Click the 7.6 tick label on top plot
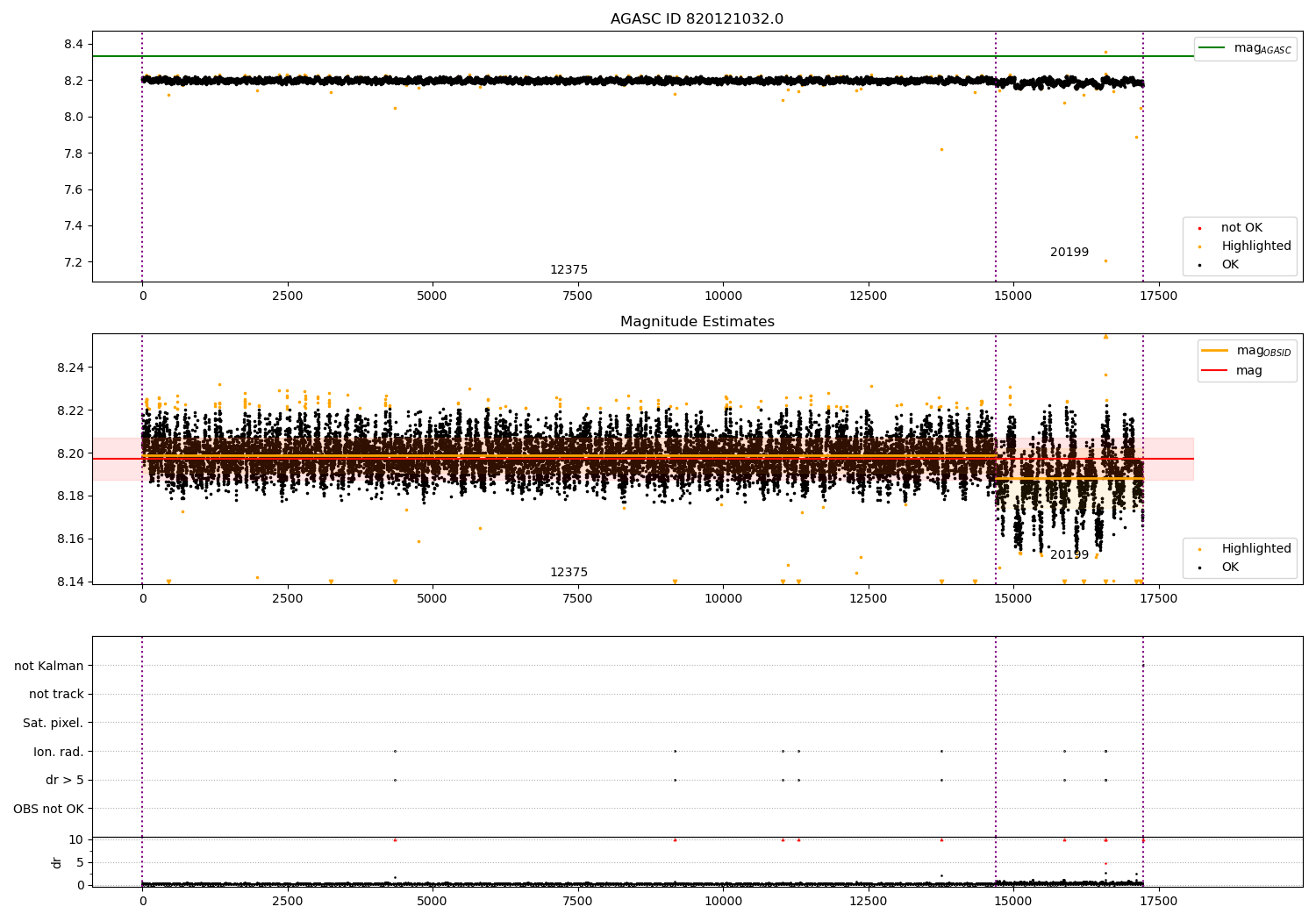Viewport: 1316px width, 921px height. (74, 190)
